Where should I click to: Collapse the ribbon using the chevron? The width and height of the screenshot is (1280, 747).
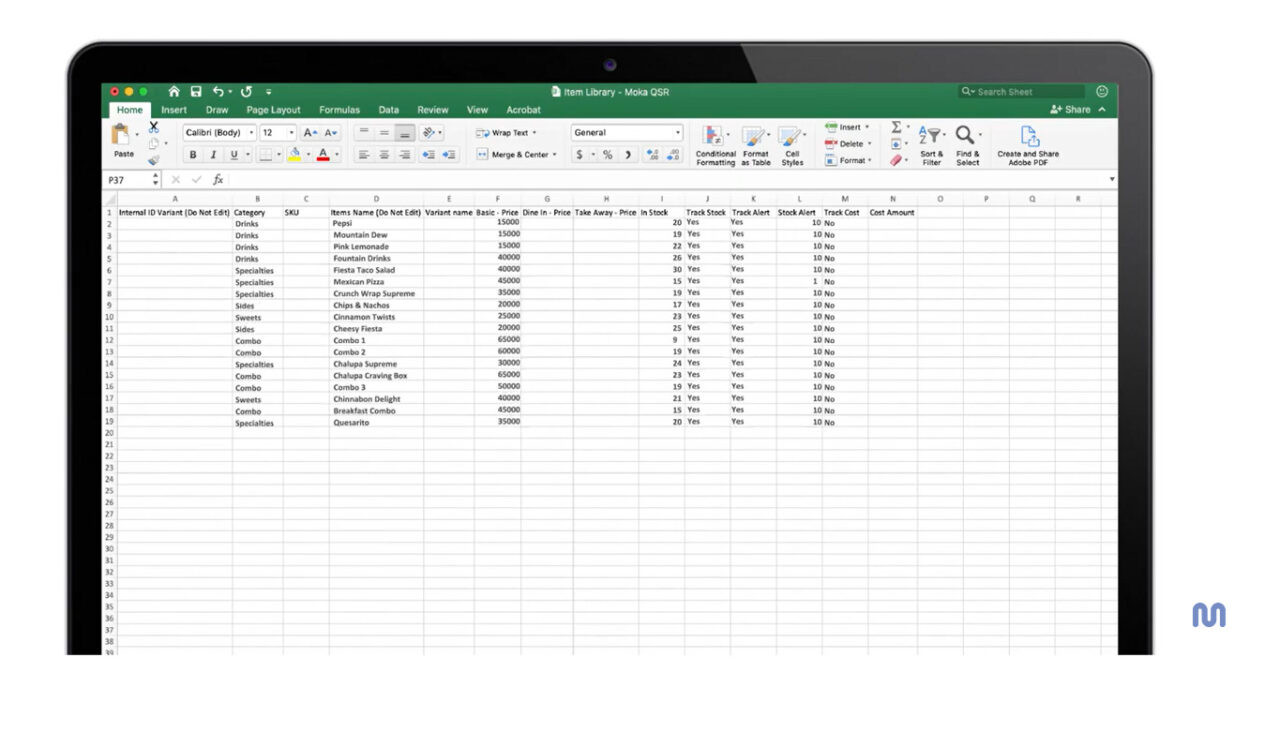(1102, 110)
